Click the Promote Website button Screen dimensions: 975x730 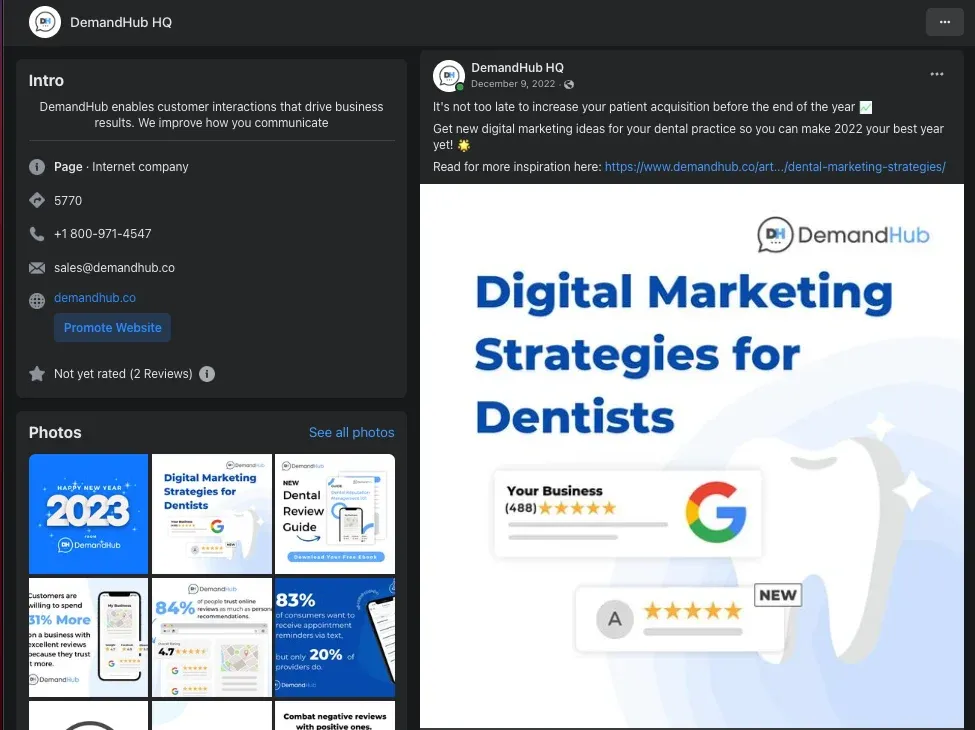(113, 328)
